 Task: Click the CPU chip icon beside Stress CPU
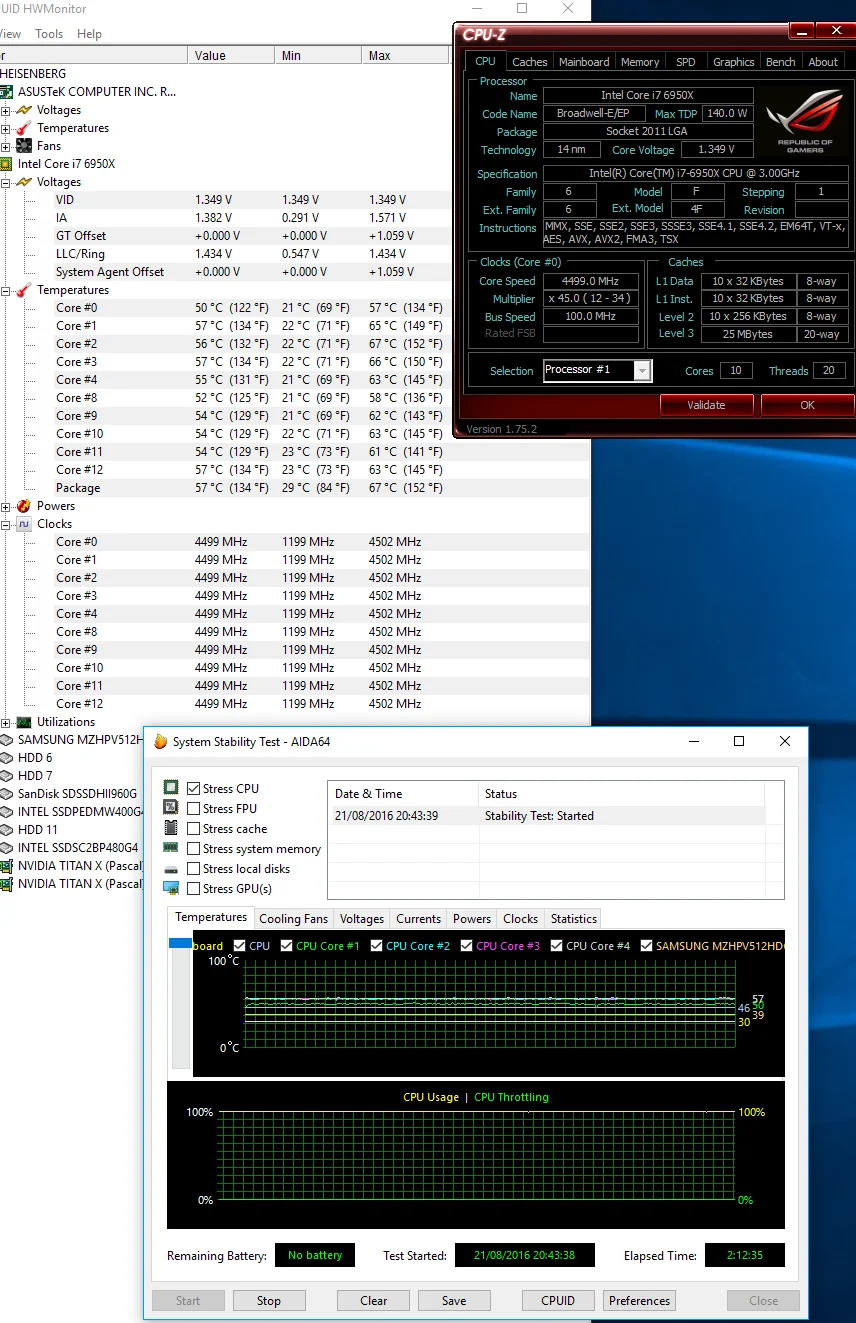click(171, 788)
